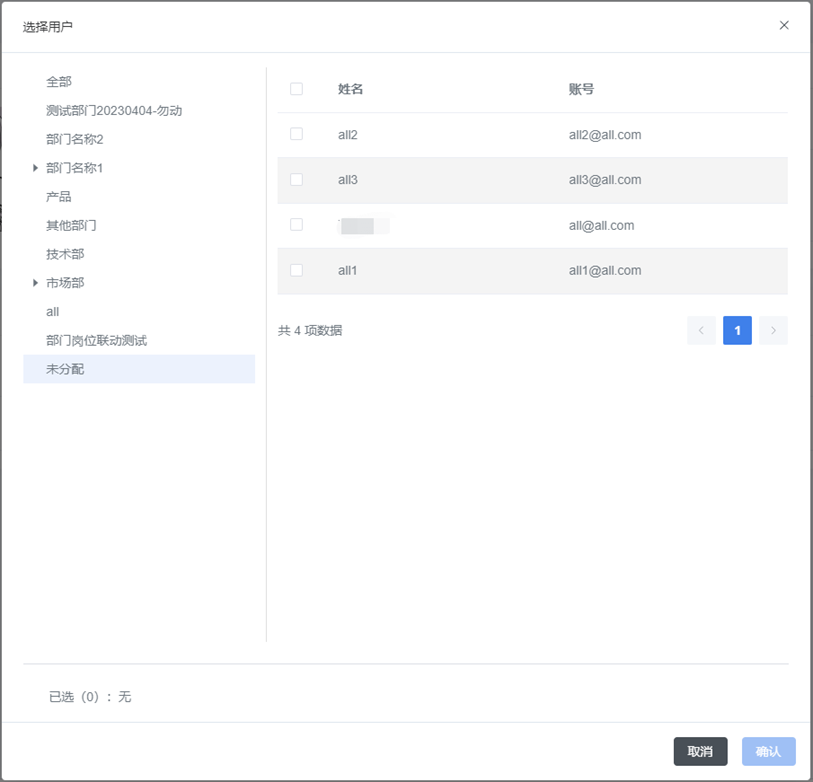This screenshot has height=782, width=813.
Task: Select 技术部 department
Action: click(x=65, y=254)
